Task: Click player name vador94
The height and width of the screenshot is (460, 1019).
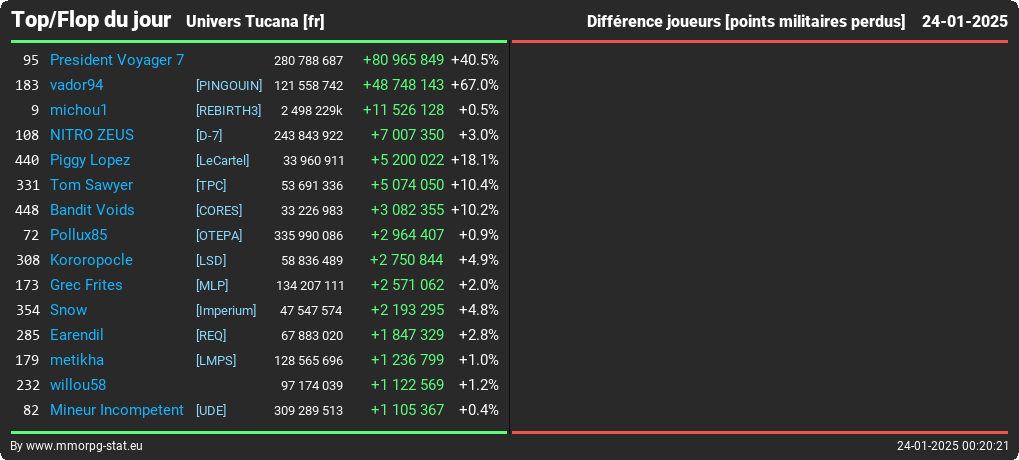Action: [x=77, y=85]
